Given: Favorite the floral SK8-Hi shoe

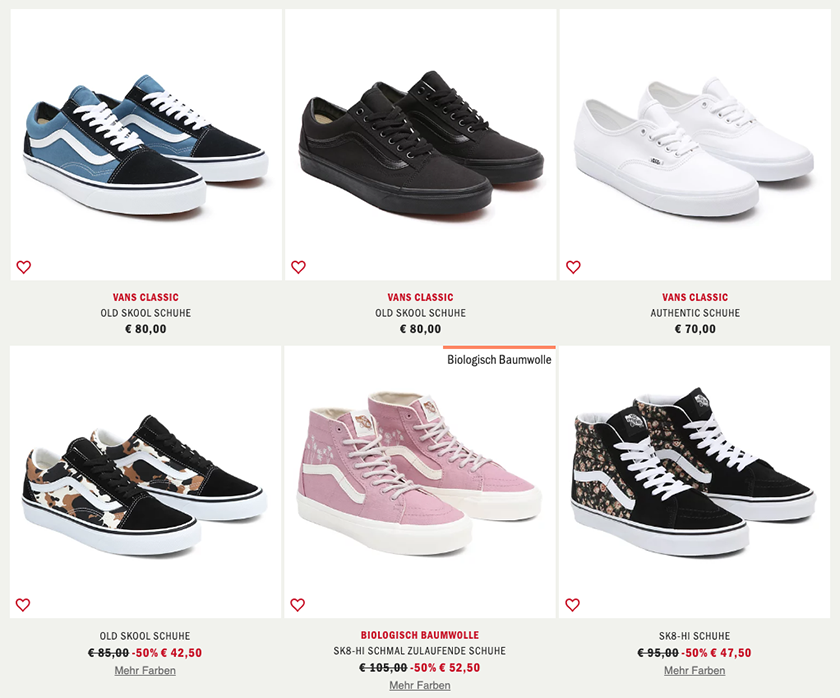Looking at the screenshot, I should point(573,605).
